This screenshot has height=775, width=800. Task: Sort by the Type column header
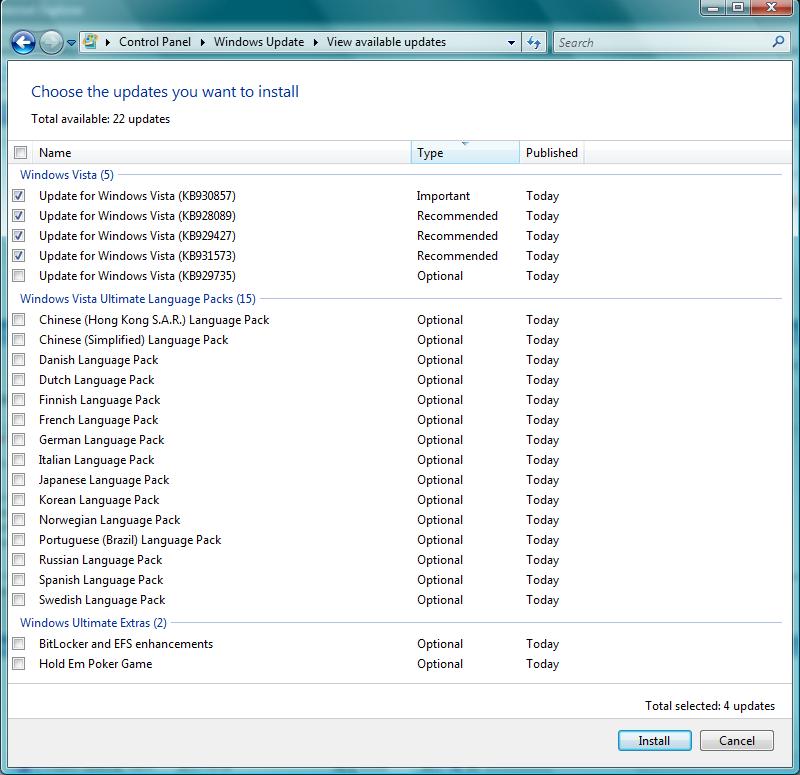tap(465, 153)
